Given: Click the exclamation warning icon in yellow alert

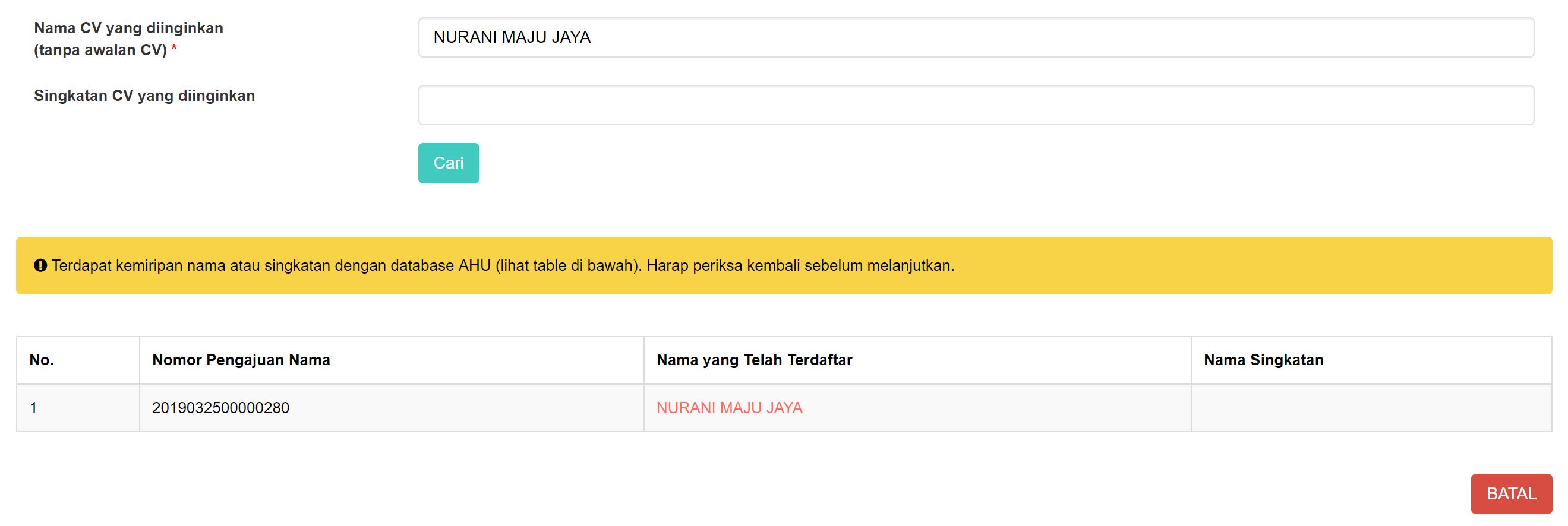Looking at the screenshot, I should (40, 266).
